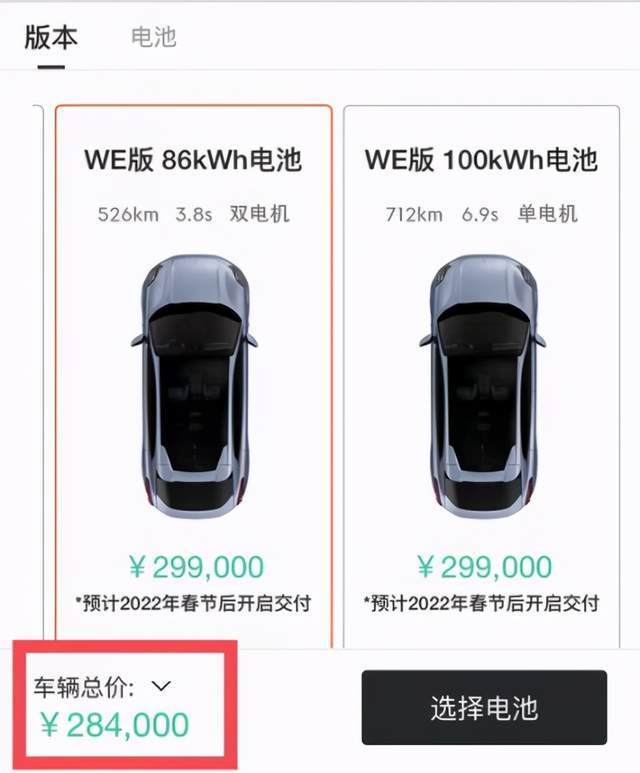This screenshot has height=773, width=640.
Task: Click the ¥284,000 total price
Action: (114, 725)
